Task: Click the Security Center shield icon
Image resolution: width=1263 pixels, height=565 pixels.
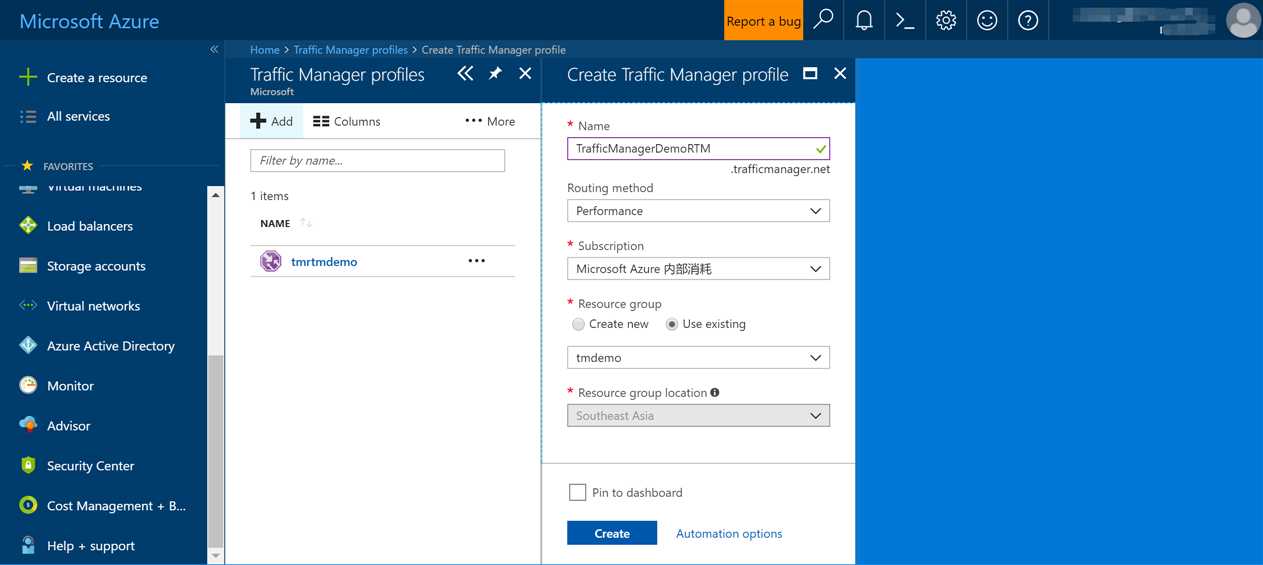Action: pos(28,465)
